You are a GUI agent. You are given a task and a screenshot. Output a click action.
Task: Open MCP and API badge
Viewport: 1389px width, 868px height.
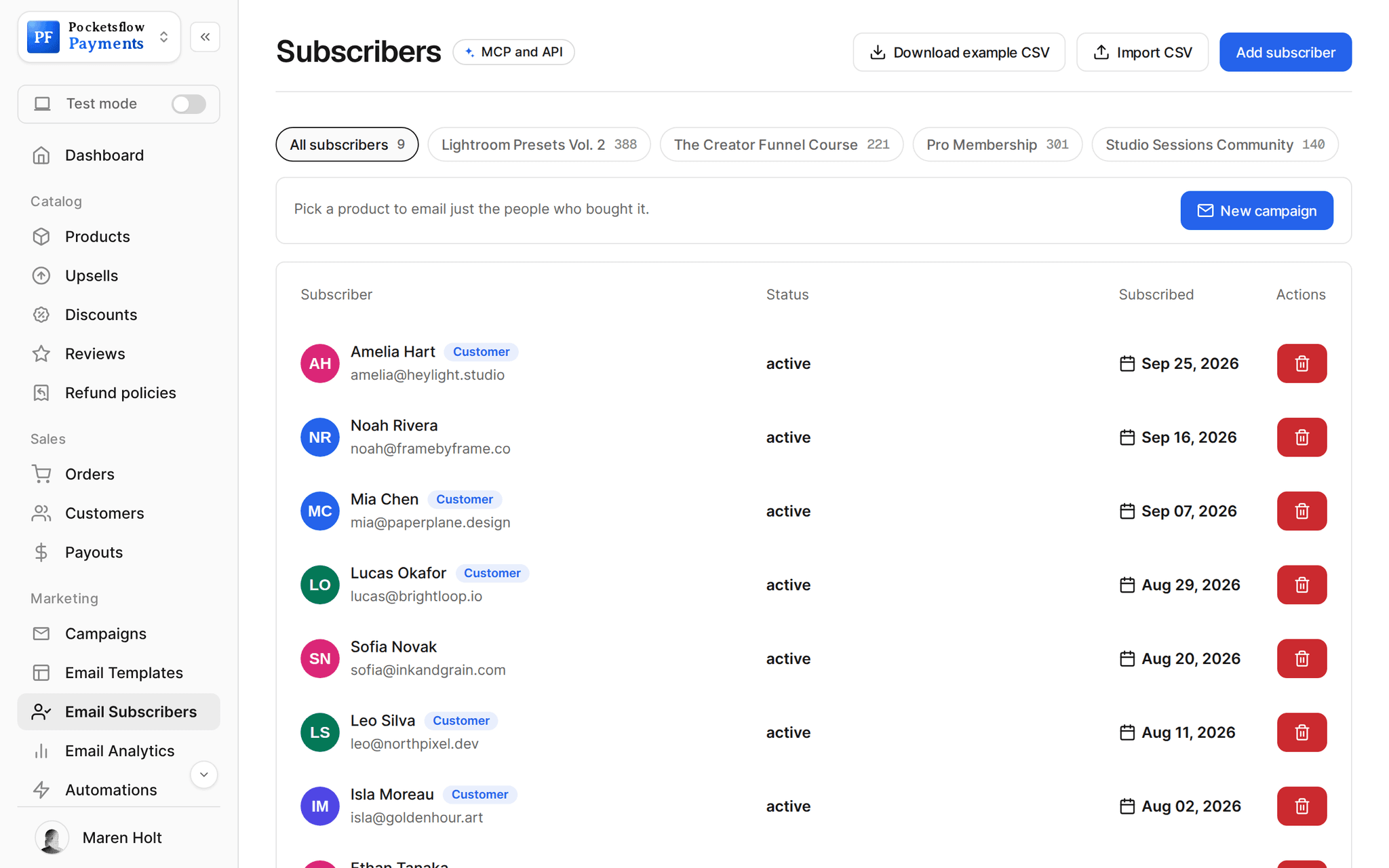point(513,52)
